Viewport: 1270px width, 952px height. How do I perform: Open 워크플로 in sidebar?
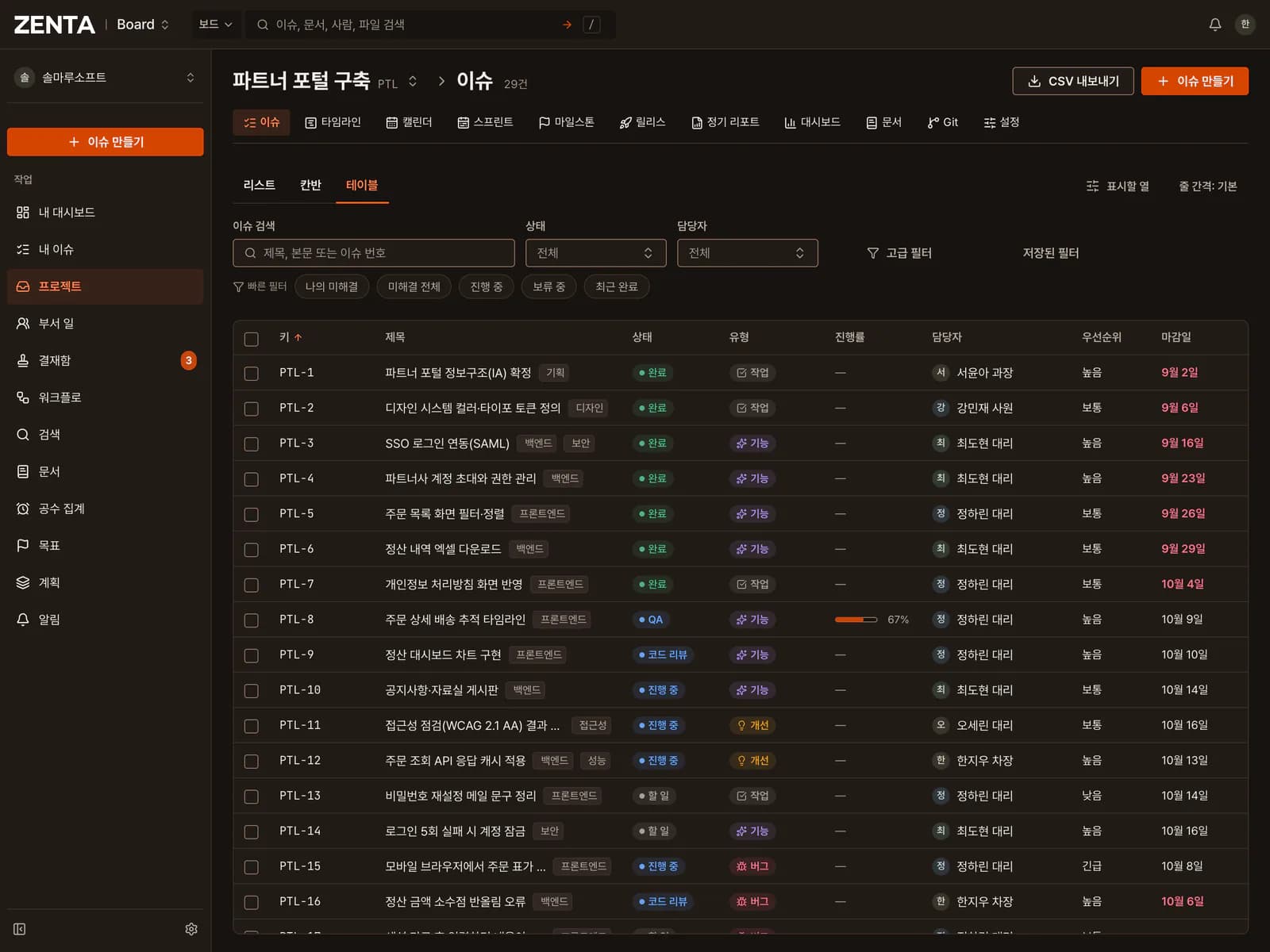tap(105, 397)
